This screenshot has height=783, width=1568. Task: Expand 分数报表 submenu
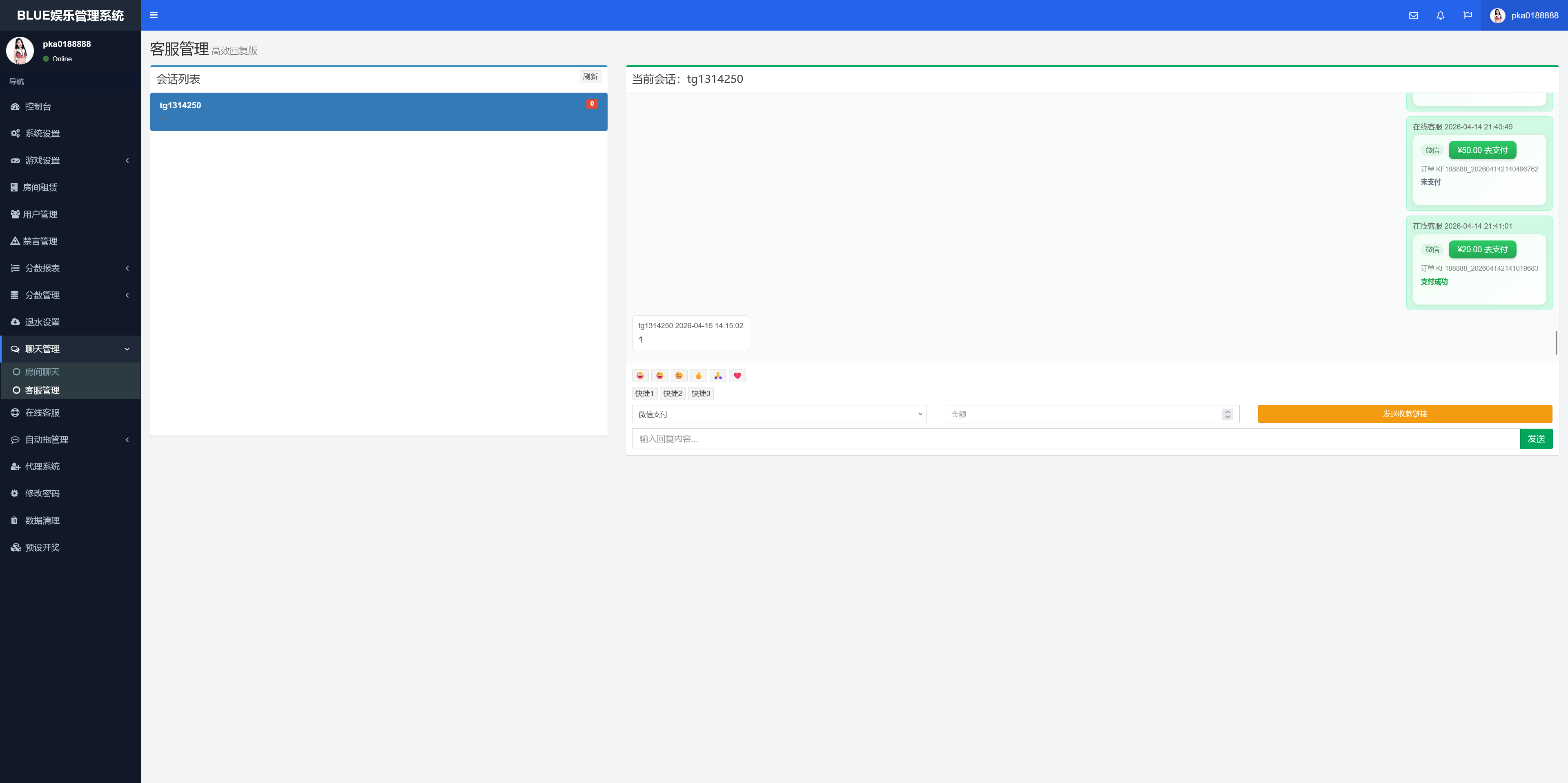[70, 268]
